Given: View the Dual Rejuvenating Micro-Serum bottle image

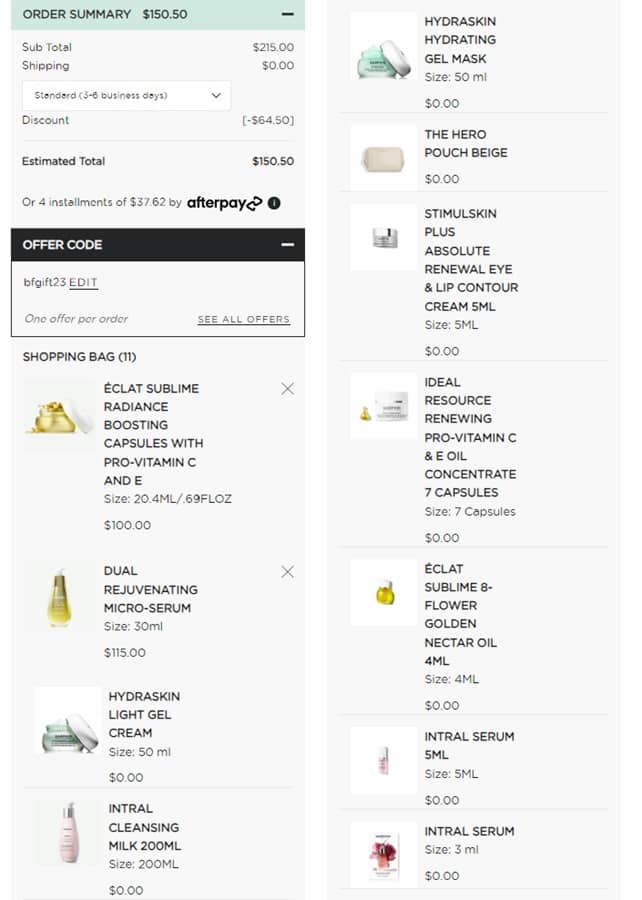Looking at the screenshot, I should click(60, 598).
